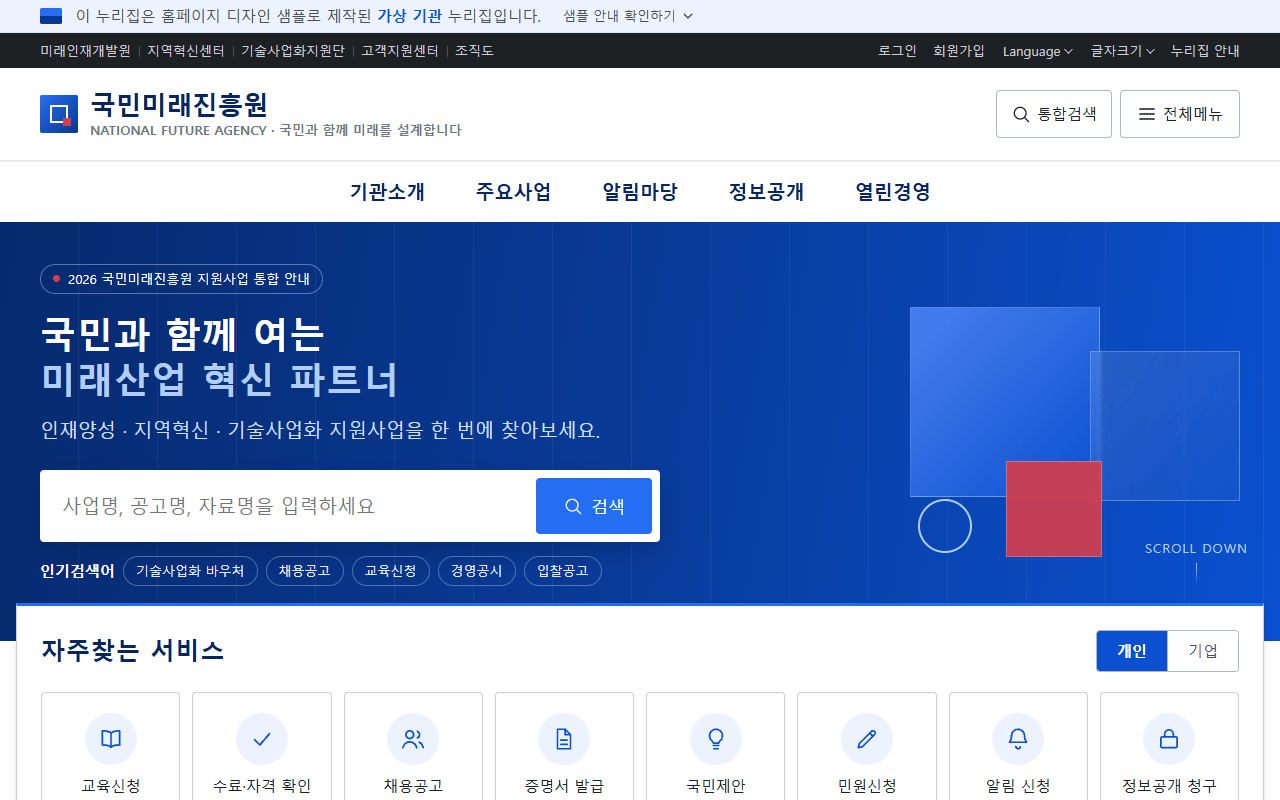Image resolution: width=1280 pixels, height=800 pixels.
Task: Click the checkmark icon for 수료·자격 확인
Action: [x=262, y=739]
